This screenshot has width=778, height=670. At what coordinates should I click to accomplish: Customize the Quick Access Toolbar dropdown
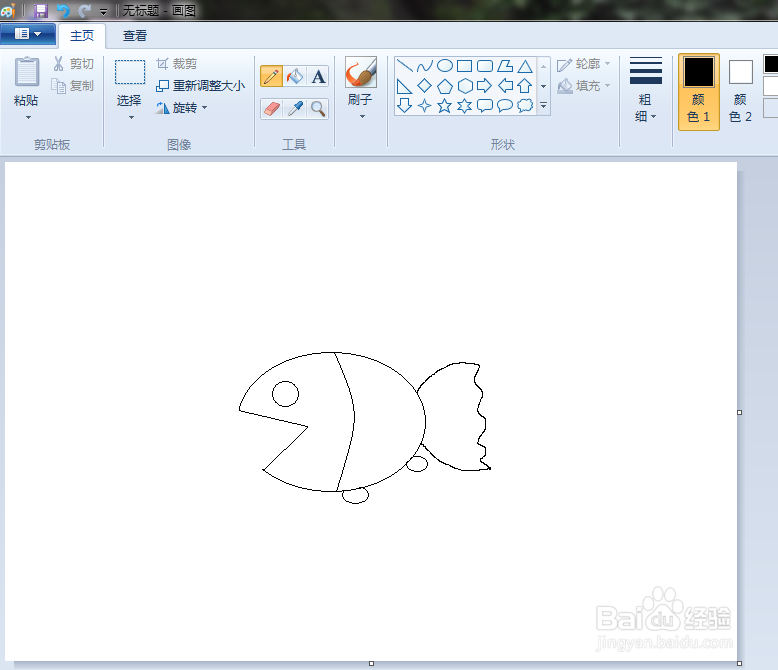[x=103, y=11]
